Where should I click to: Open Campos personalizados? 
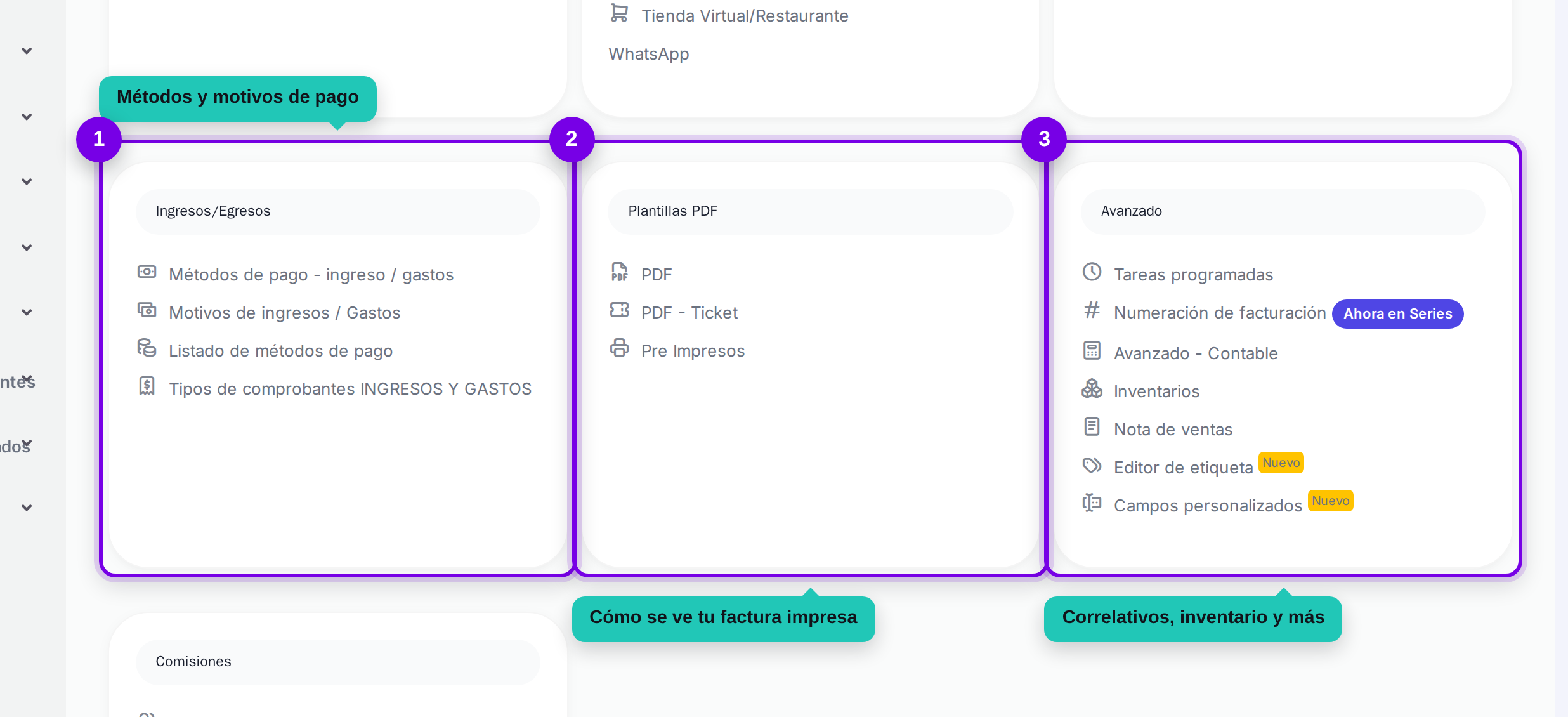(x=1208, y=506)
